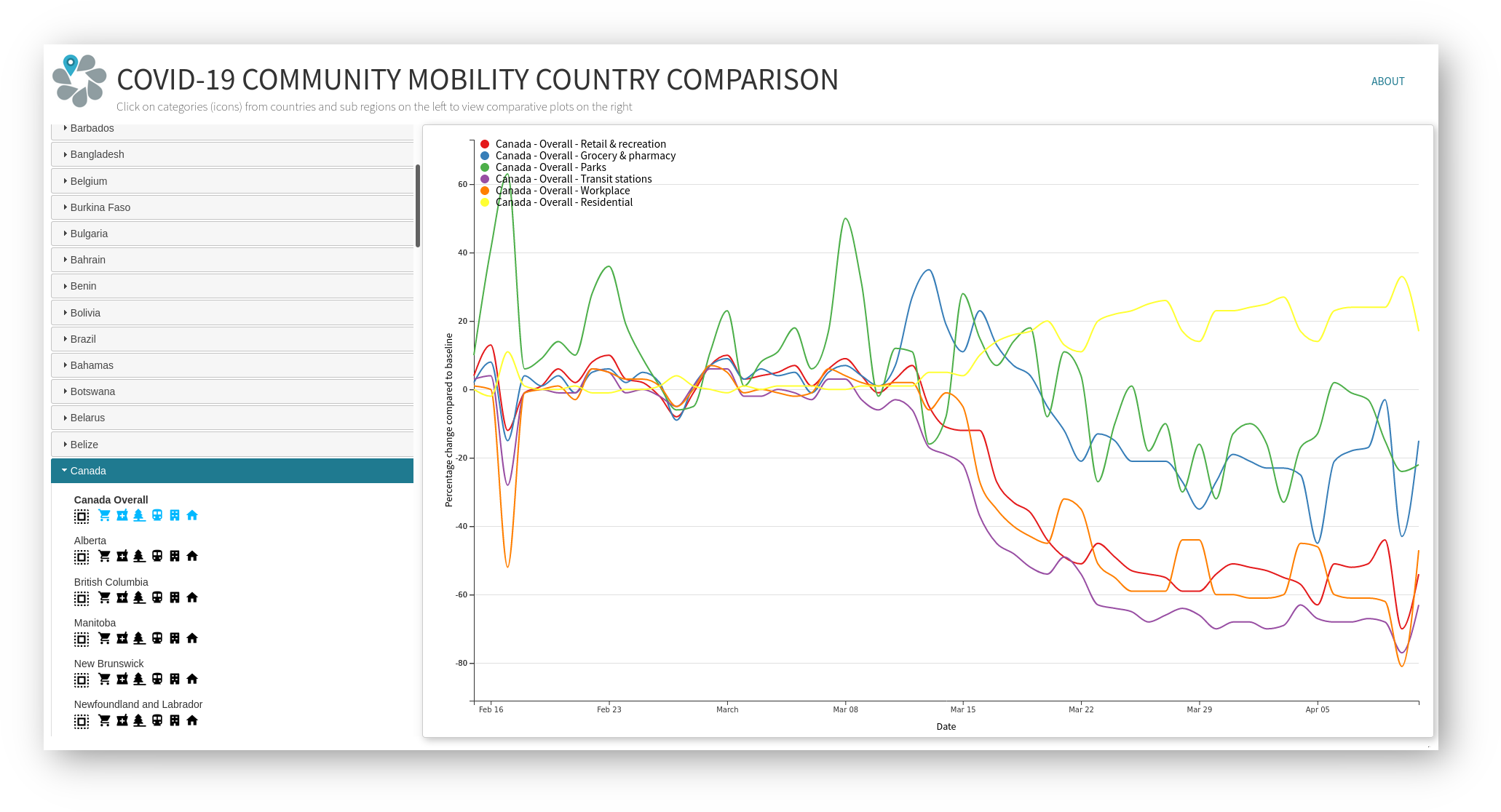
Task: Expand the Bolivia country row
Action: pos(232,313)
